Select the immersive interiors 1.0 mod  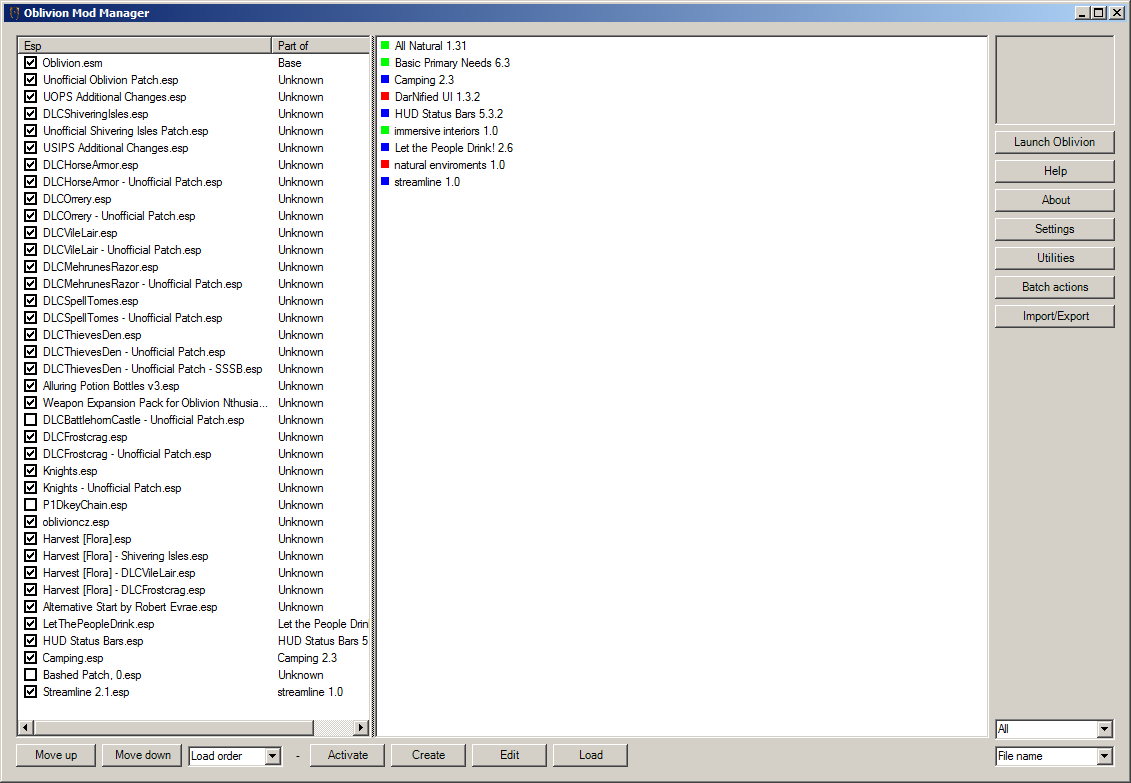click(x=446, y=130)
